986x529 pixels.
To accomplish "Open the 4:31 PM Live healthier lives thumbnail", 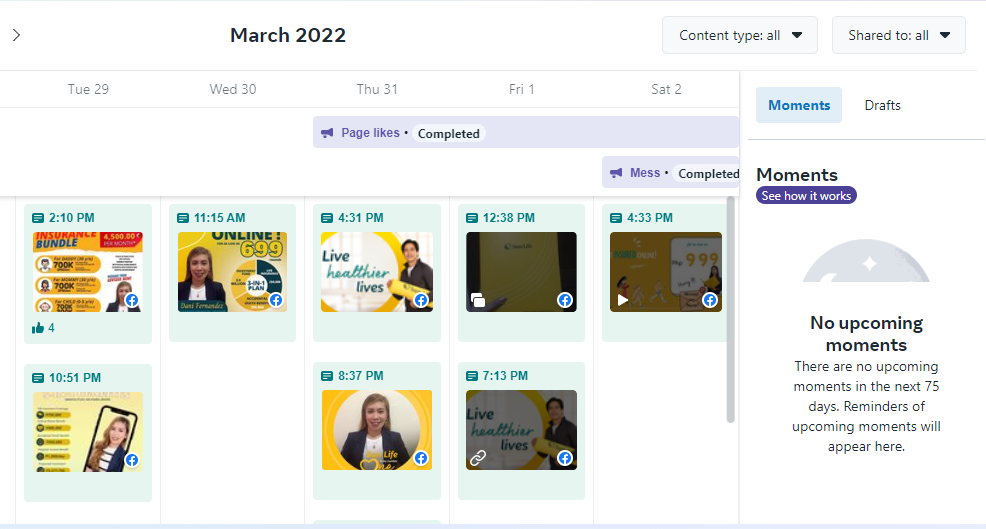I will [377, 272].
